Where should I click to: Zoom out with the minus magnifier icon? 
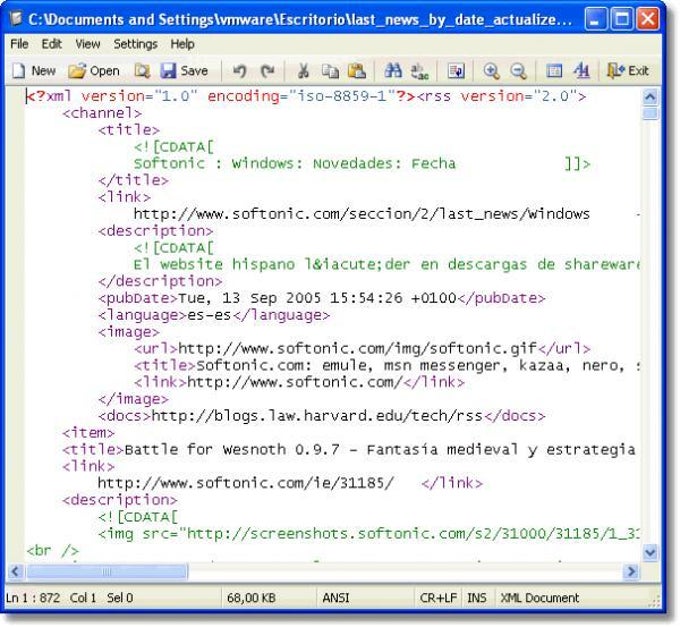click(518, 70)
